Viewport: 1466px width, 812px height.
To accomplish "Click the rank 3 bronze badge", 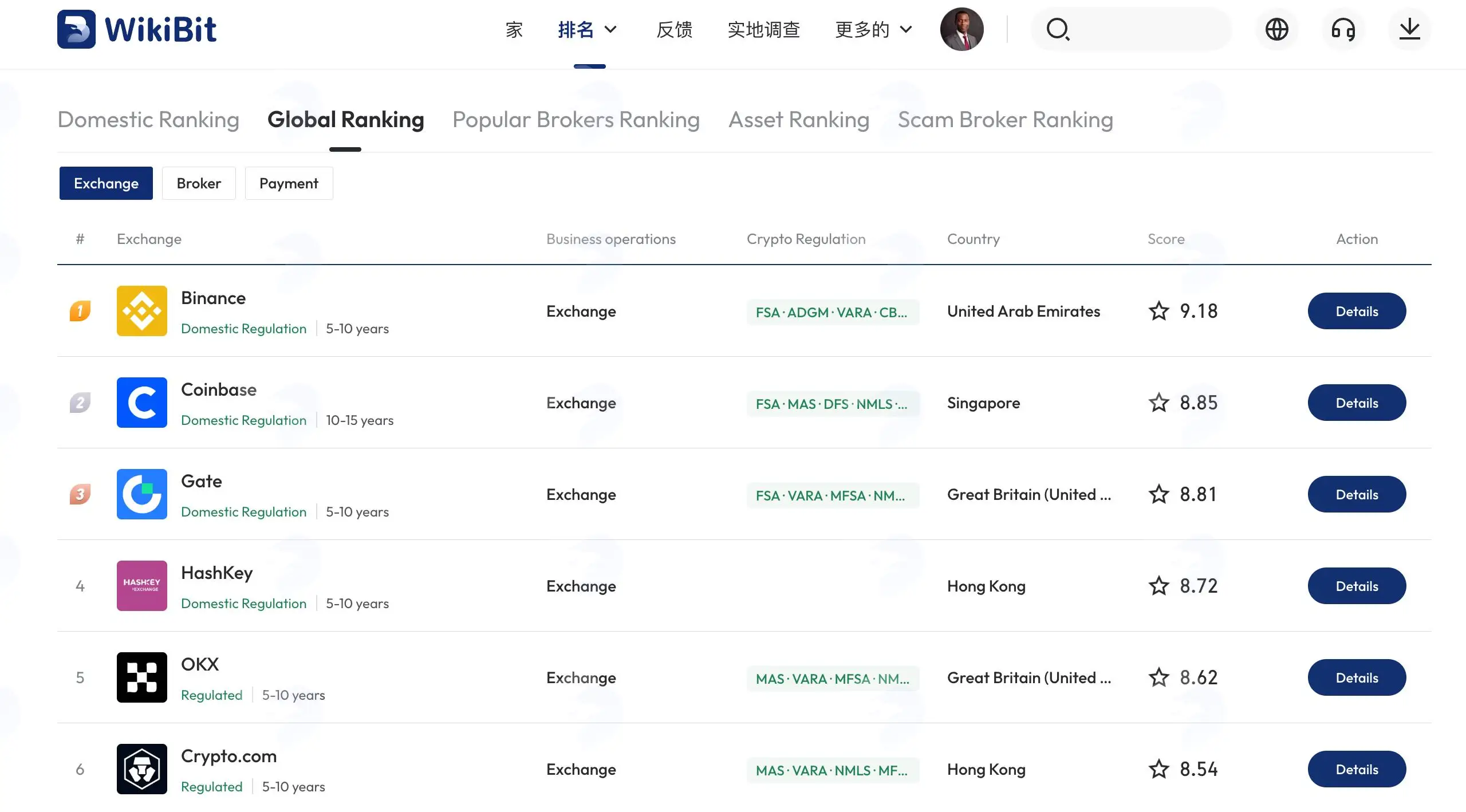I will pyautogui.click(x=80, y=494).
